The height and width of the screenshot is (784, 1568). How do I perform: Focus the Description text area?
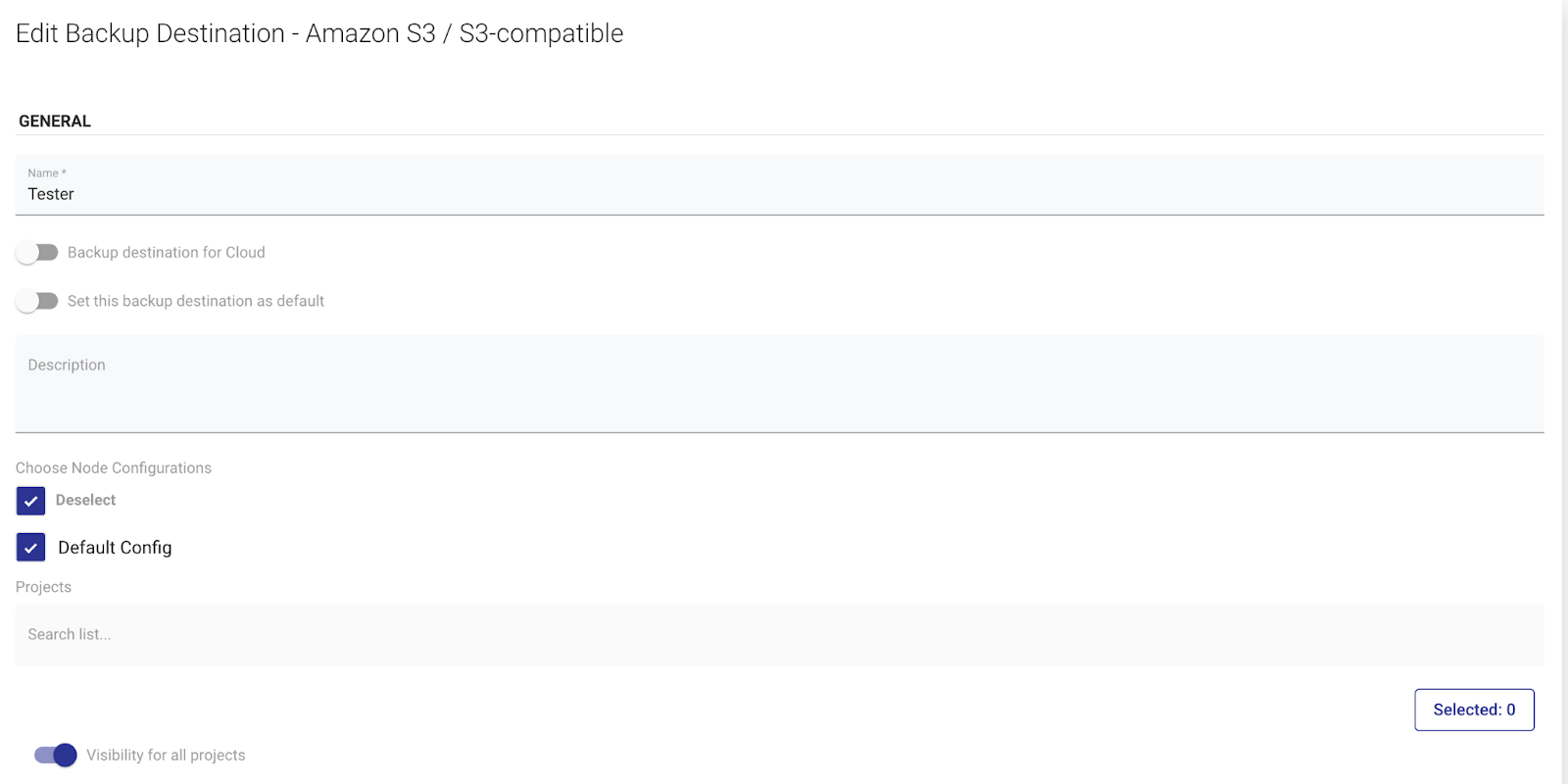779,384
